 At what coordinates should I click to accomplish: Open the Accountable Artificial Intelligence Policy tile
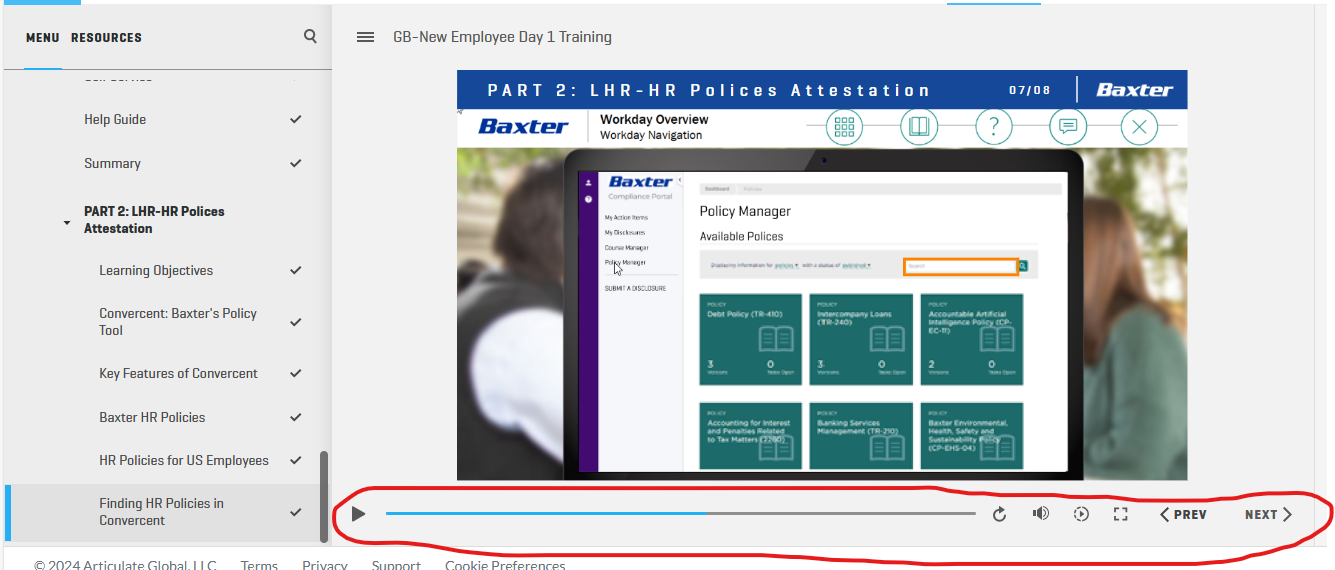pyautogui.click(x=971, y=339)
